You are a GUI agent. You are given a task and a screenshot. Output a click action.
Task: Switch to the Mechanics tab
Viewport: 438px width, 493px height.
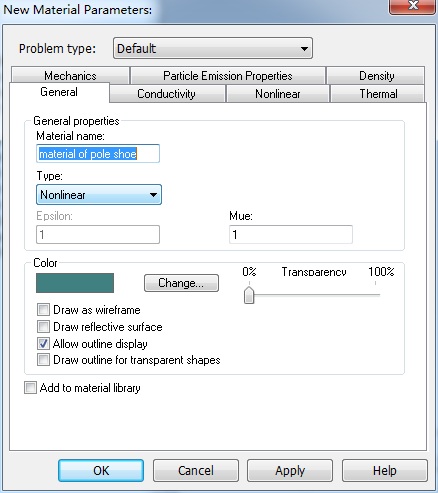[70, 76]
